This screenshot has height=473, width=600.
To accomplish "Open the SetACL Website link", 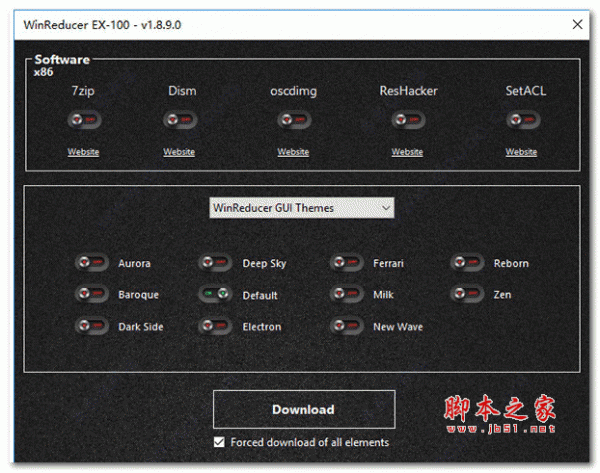I will tap(521, 152).
